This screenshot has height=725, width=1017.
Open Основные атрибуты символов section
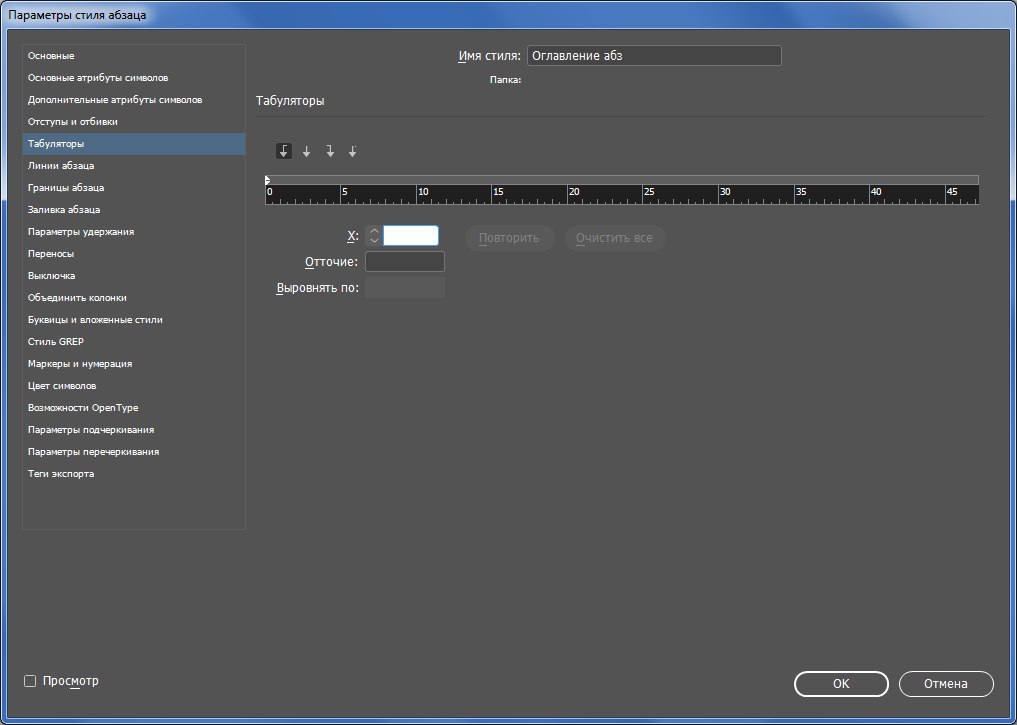[x=134, y=78]
